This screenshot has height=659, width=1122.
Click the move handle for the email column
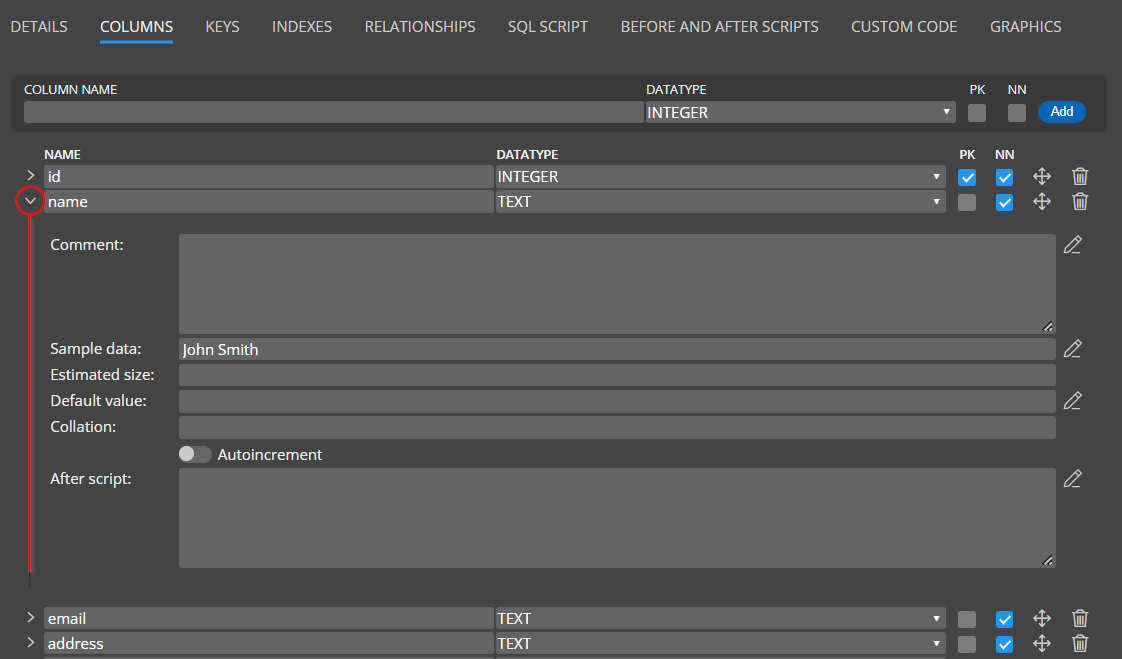tap(1042, 618)
